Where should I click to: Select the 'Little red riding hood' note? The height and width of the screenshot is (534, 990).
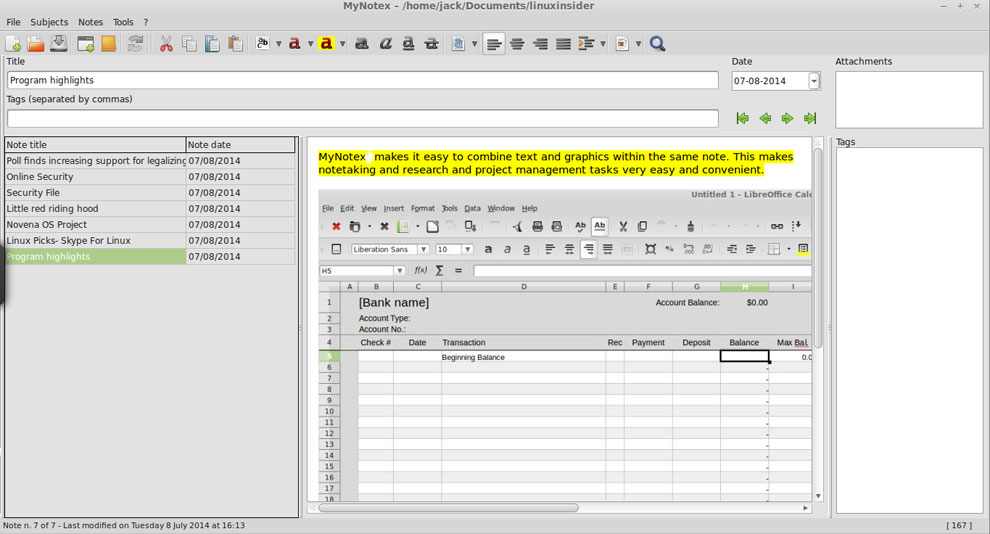(x=150, y=208)
